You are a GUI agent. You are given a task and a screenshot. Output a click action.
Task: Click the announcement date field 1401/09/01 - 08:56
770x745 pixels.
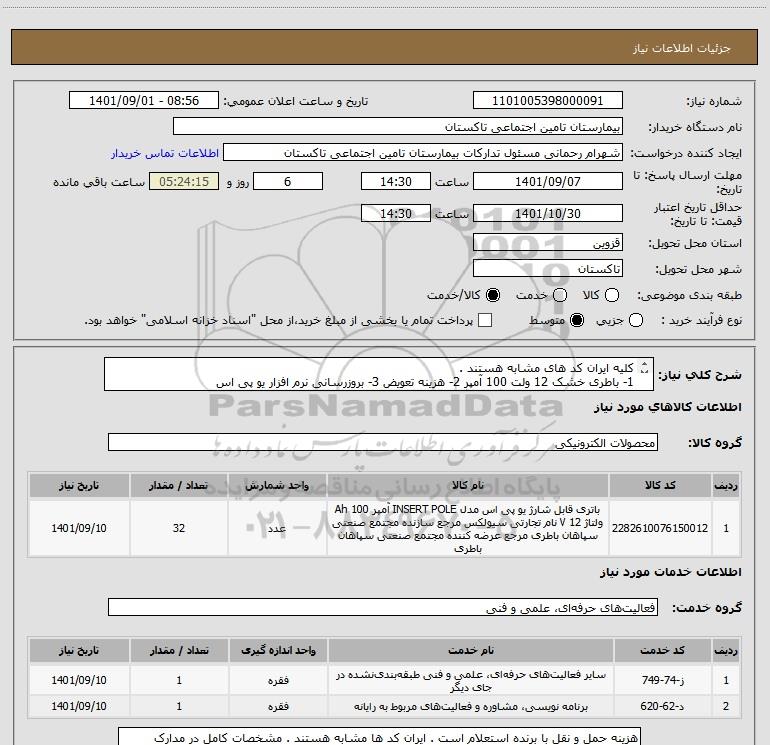coord(144,101)
